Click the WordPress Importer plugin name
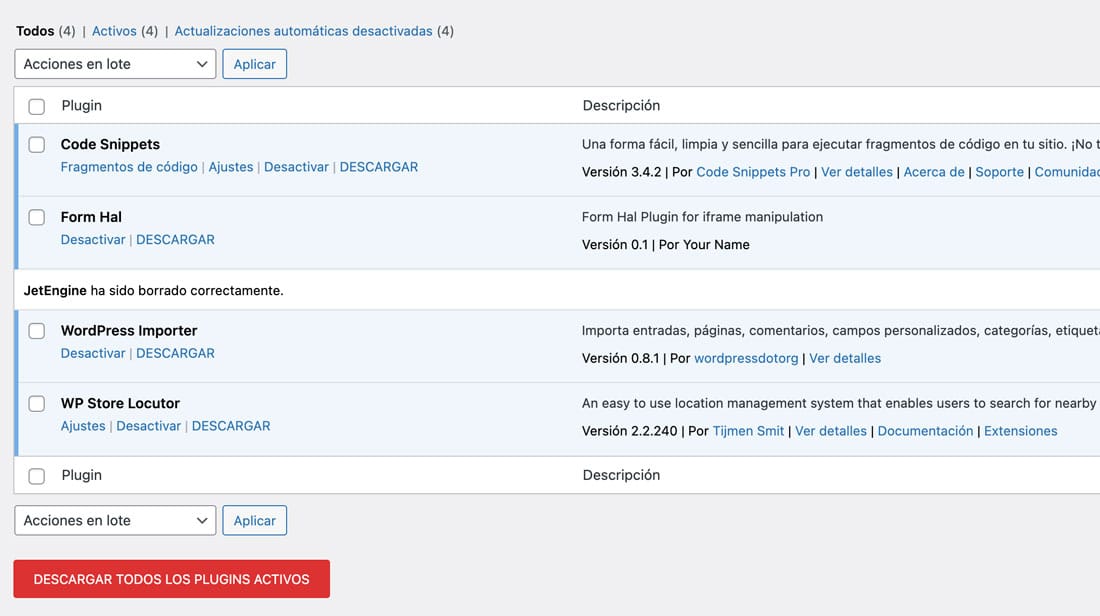Image resolution: width=1100 pixels, height=616 pixels. click(129, 330)
